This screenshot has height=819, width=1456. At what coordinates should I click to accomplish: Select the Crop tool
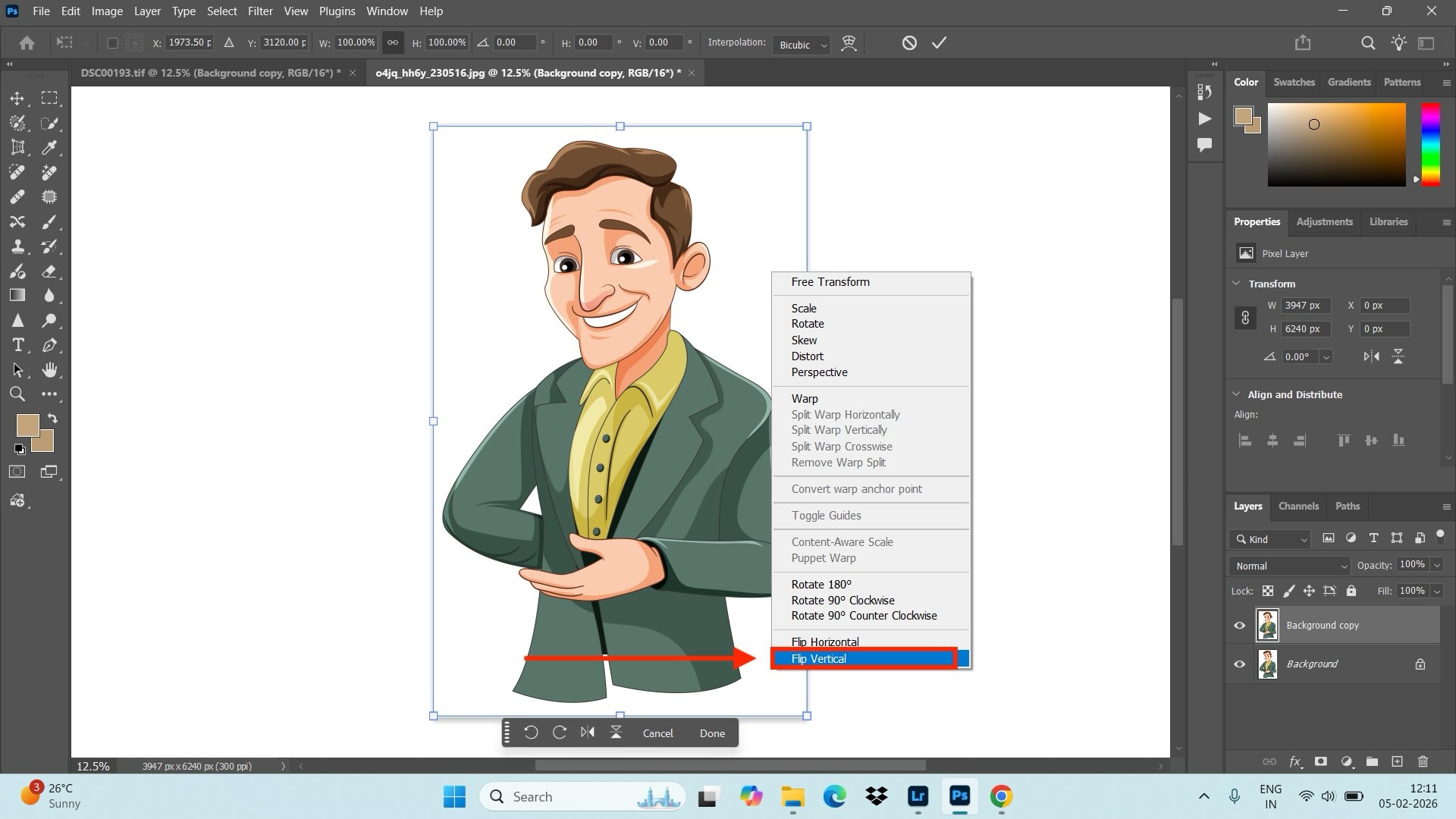18,147
